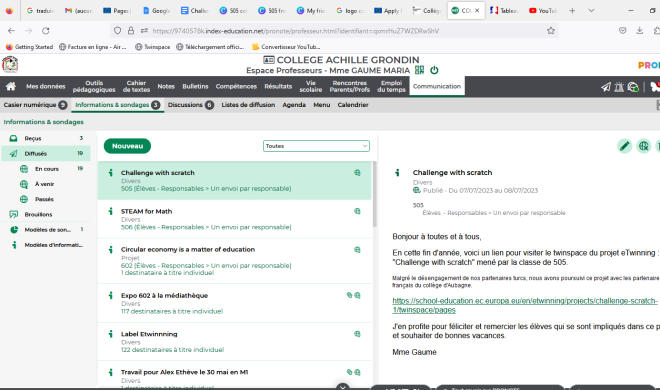Open the STEAM for Math message
660x390 pixels.
(x=234, y=219)
